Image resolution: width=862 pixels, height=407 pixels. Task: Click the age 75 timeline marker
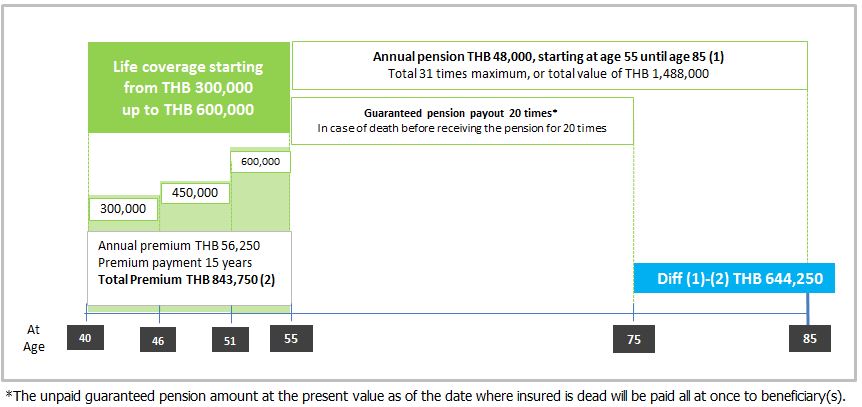pyautogui.click(x=633, y=340)
